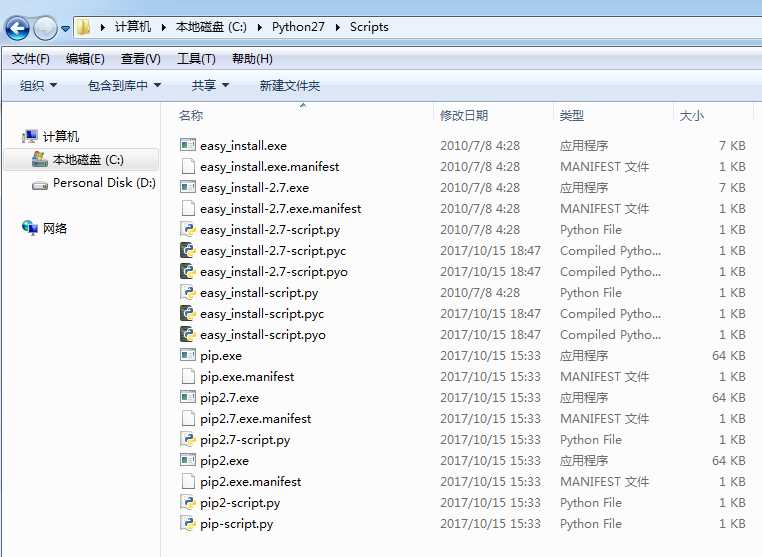Click Scripts in the address bar
This screenshot has height=557, width=762.
click(x=369, y=27)
